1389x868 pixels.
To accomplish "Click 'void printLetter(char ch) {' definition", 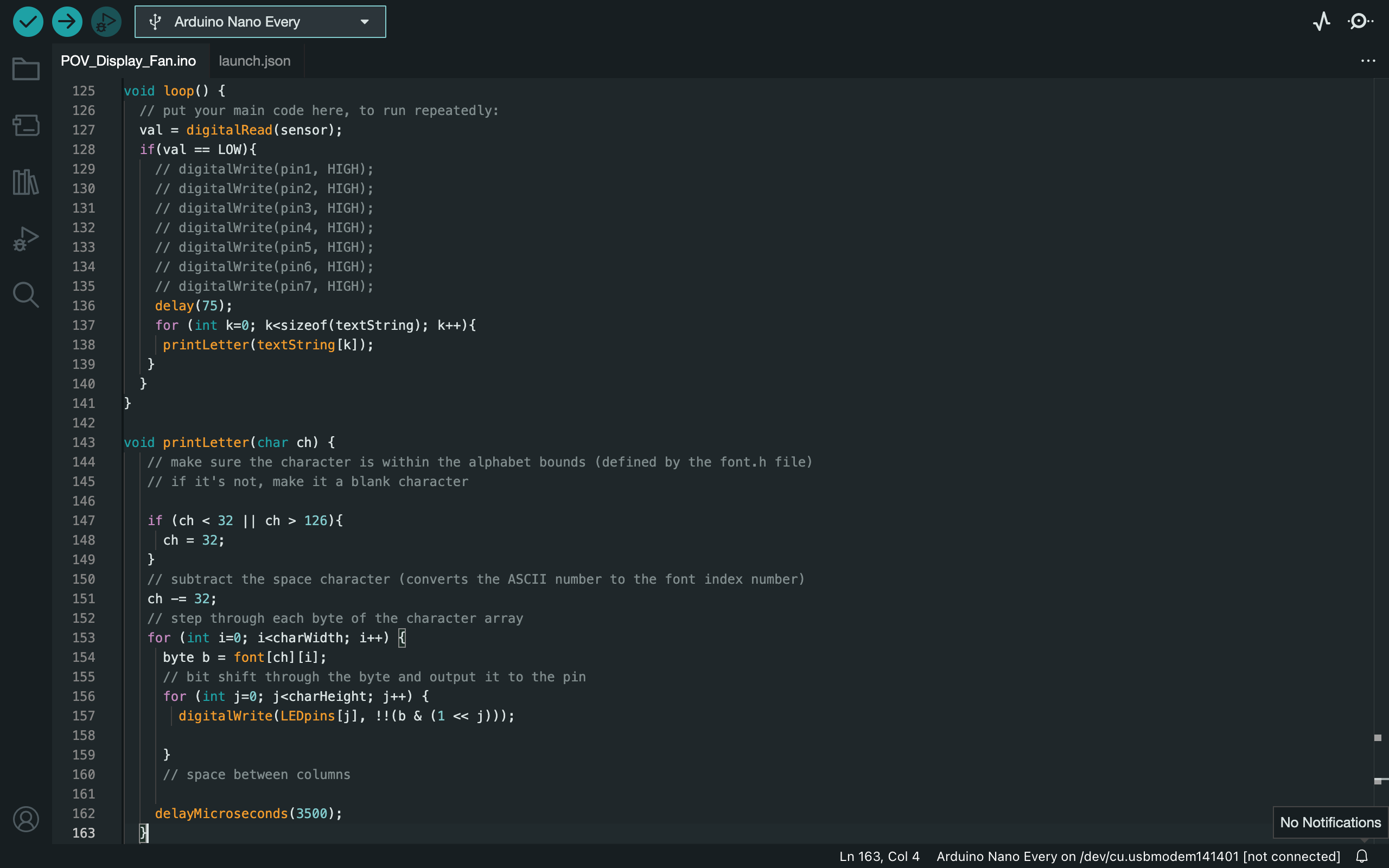I will coord(230,442).
